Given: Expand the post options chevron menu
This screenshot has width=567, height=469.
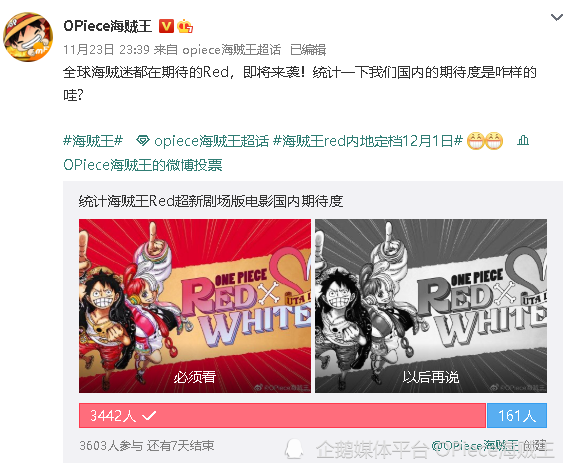Looking at the screenshot, I should (x=557, y=17).
